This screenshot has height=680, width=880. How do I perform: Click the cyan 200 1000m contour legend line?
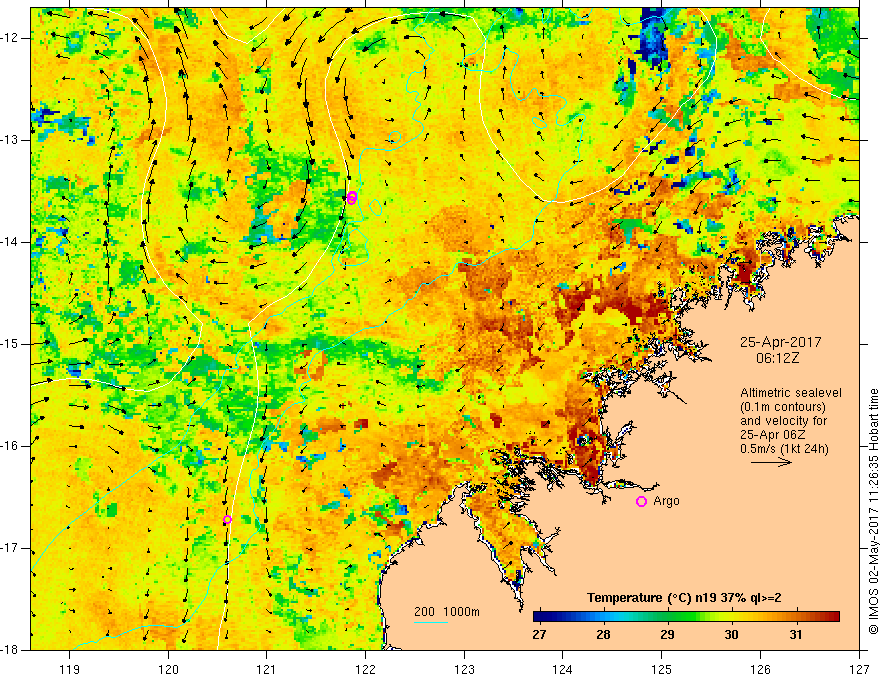pyautogui.click(x=431, y=622)
